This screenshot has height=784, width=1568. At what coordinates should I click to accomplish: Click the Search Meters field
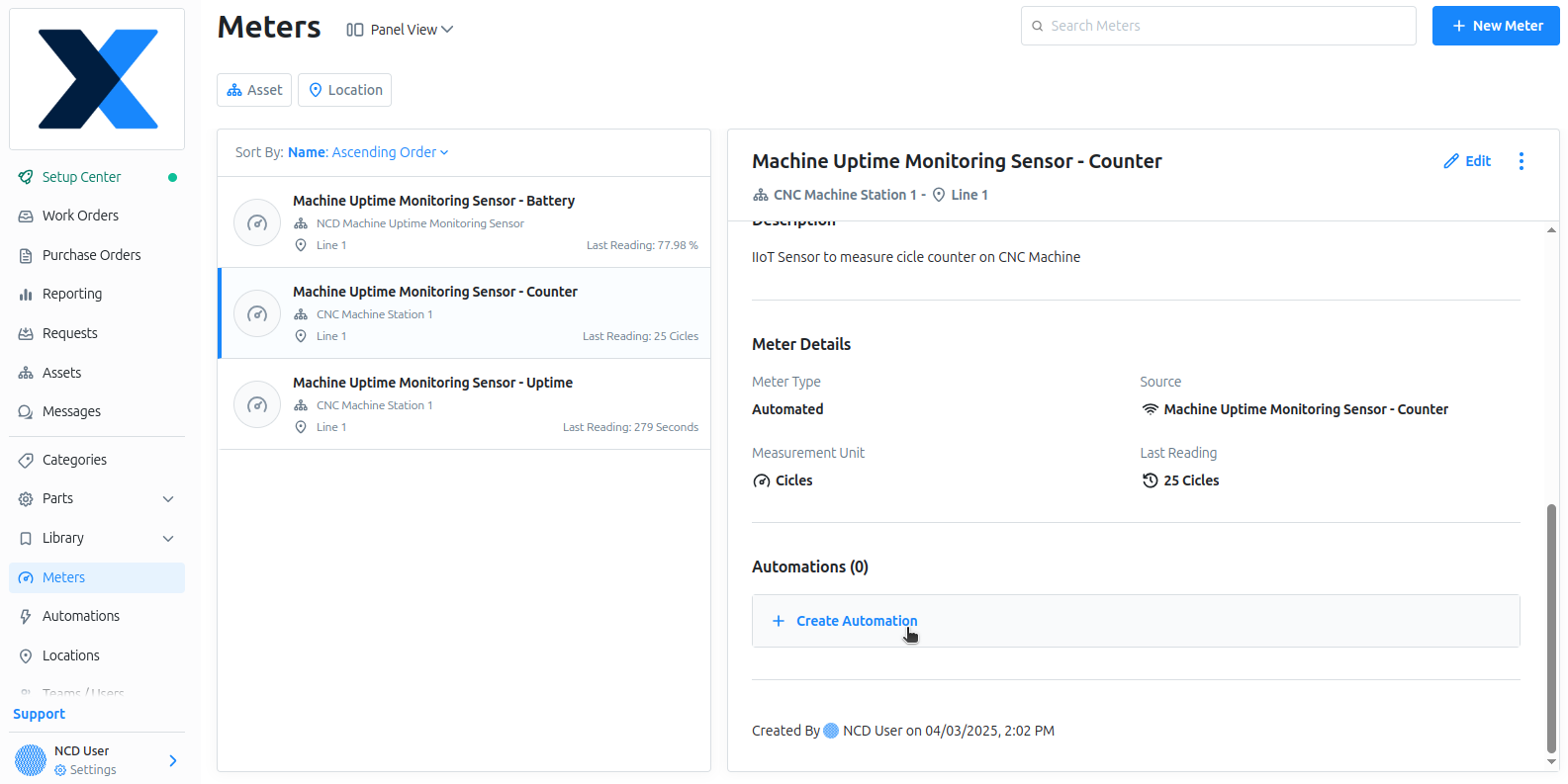pos(1219,26)
